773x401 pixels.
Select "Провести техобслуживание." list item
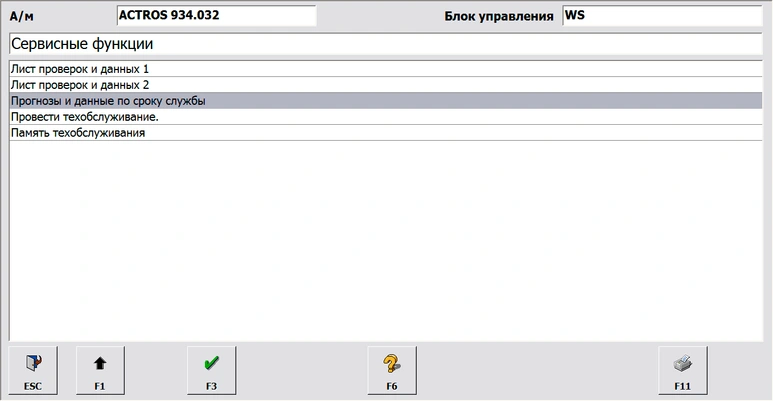84,117
